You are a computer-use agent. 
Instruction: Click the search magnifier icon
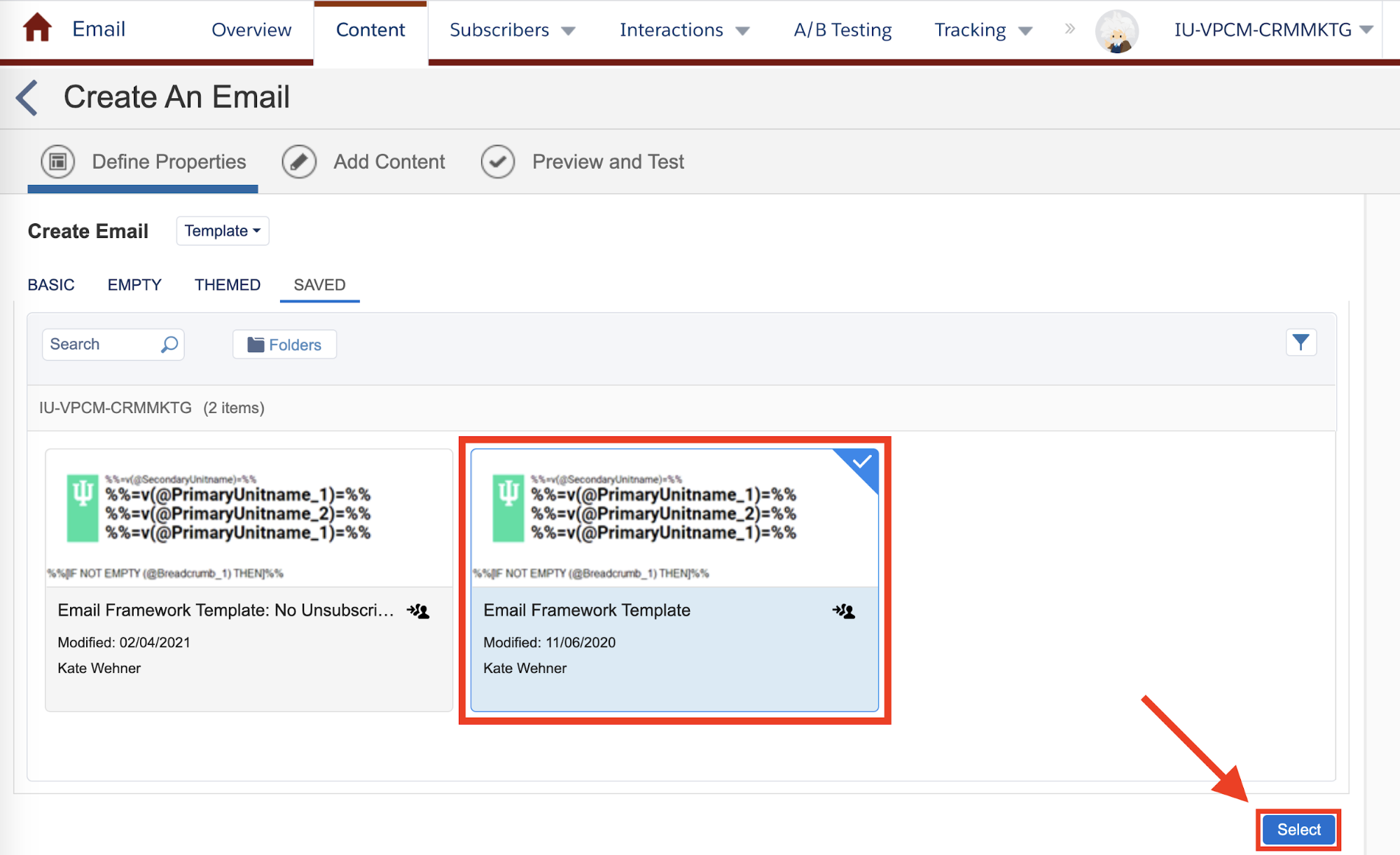(169, 345)
